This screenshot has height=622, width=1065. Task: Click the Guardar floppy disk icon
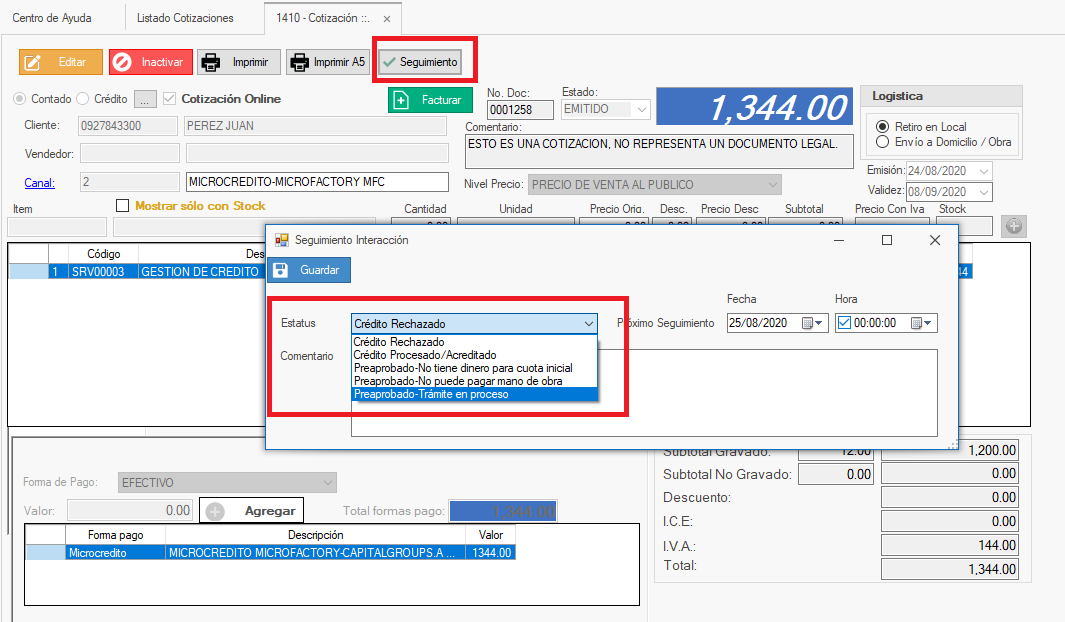click(282, 270)
